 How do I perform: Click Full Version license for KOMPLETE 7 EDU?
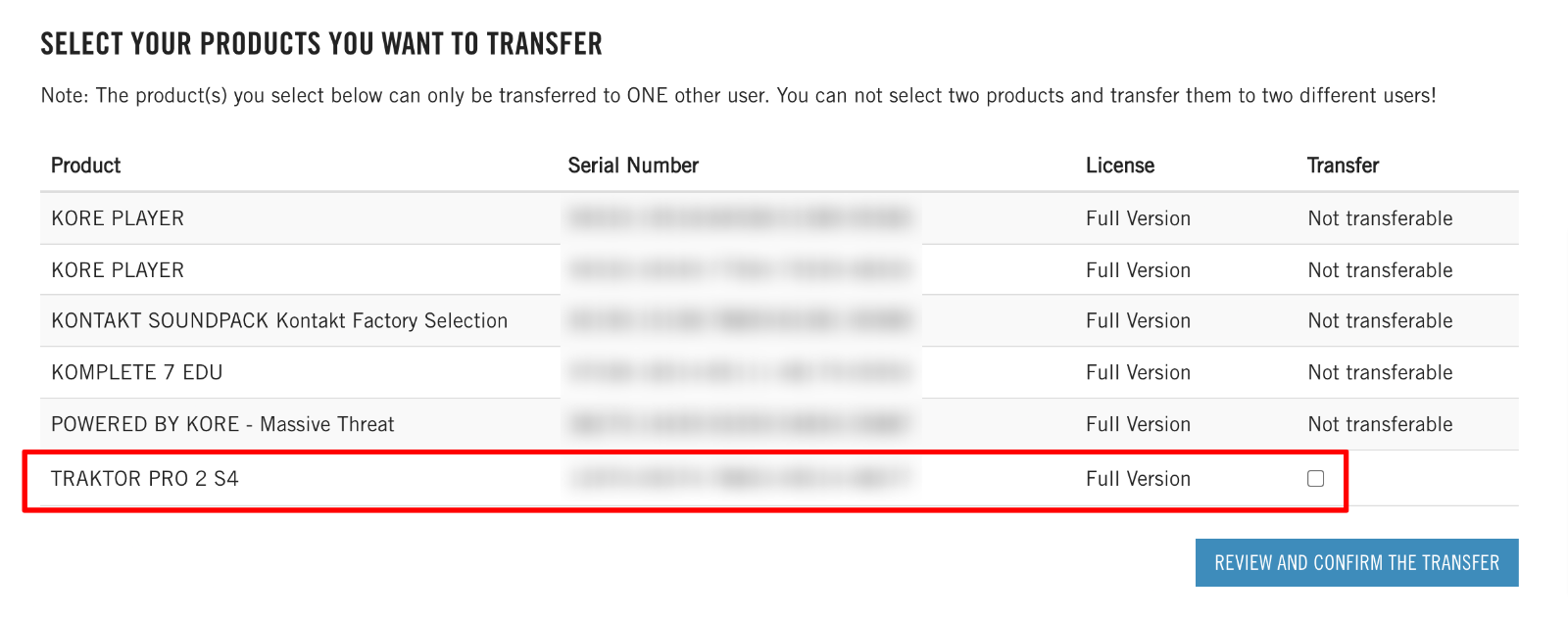coord(1138,373)
